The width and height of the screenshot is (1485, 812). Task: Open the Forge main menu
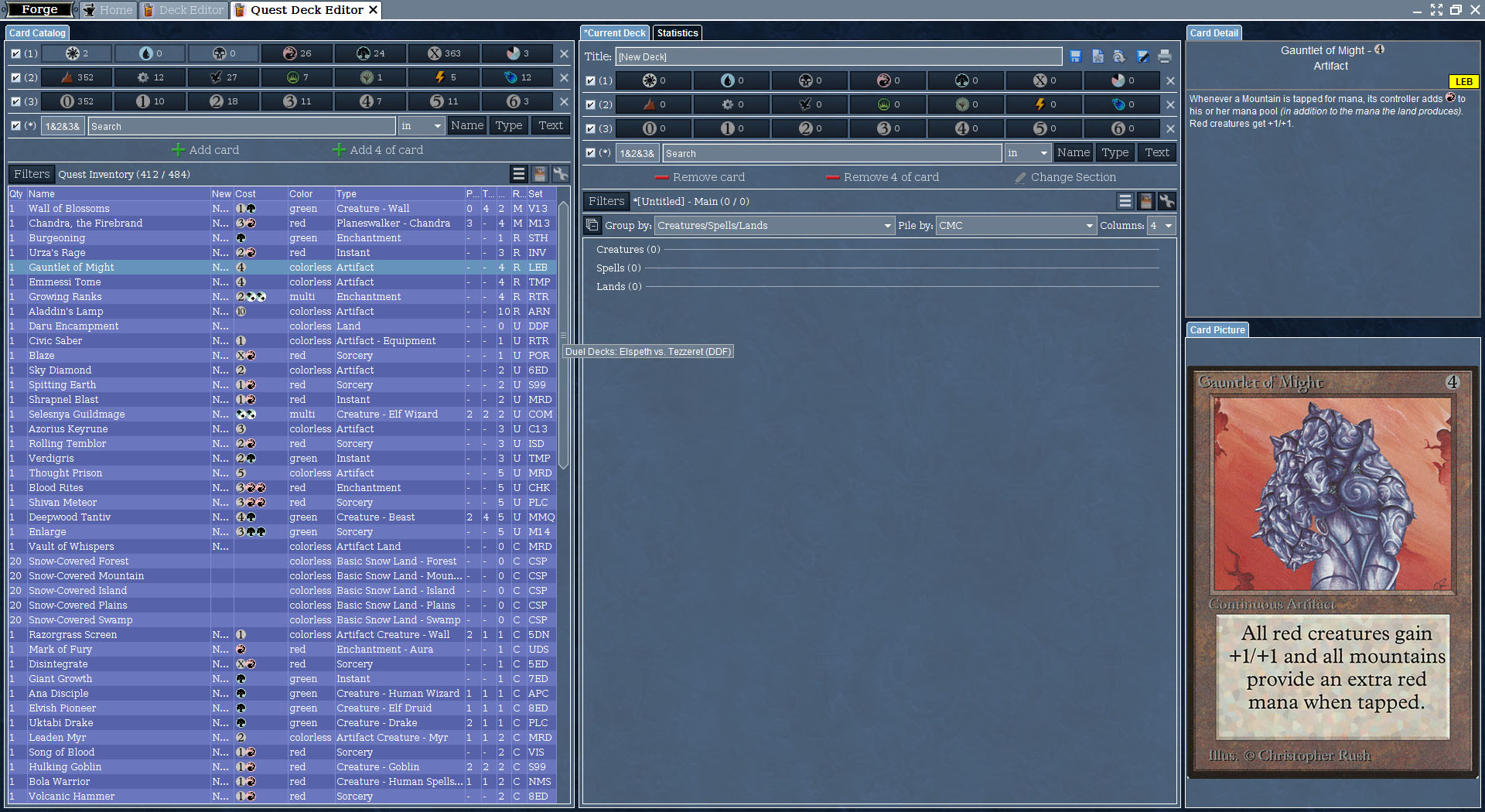[39, 9]
